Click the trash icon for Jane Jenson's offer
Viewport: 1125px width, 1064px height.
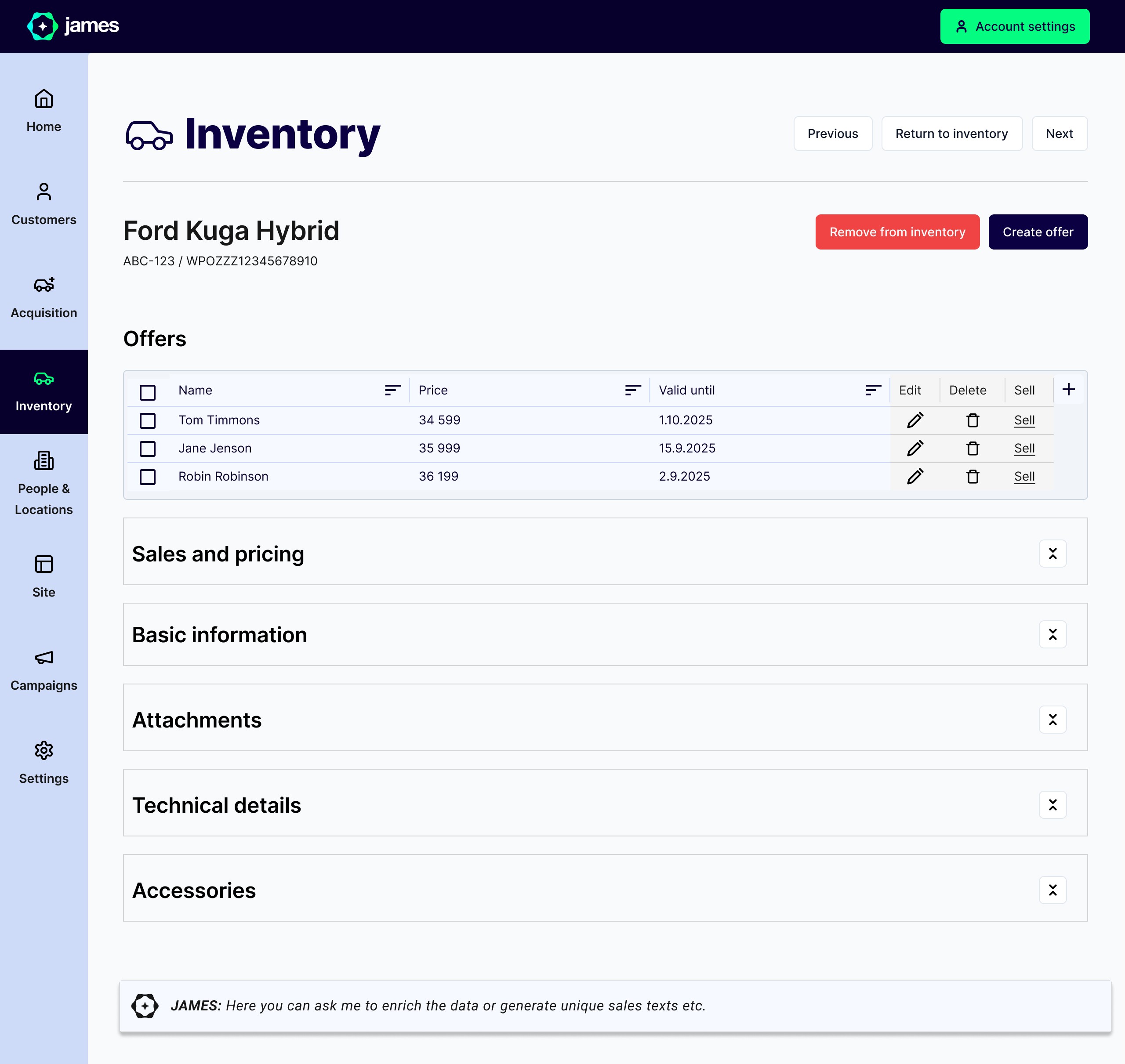(x=973, y=449)
